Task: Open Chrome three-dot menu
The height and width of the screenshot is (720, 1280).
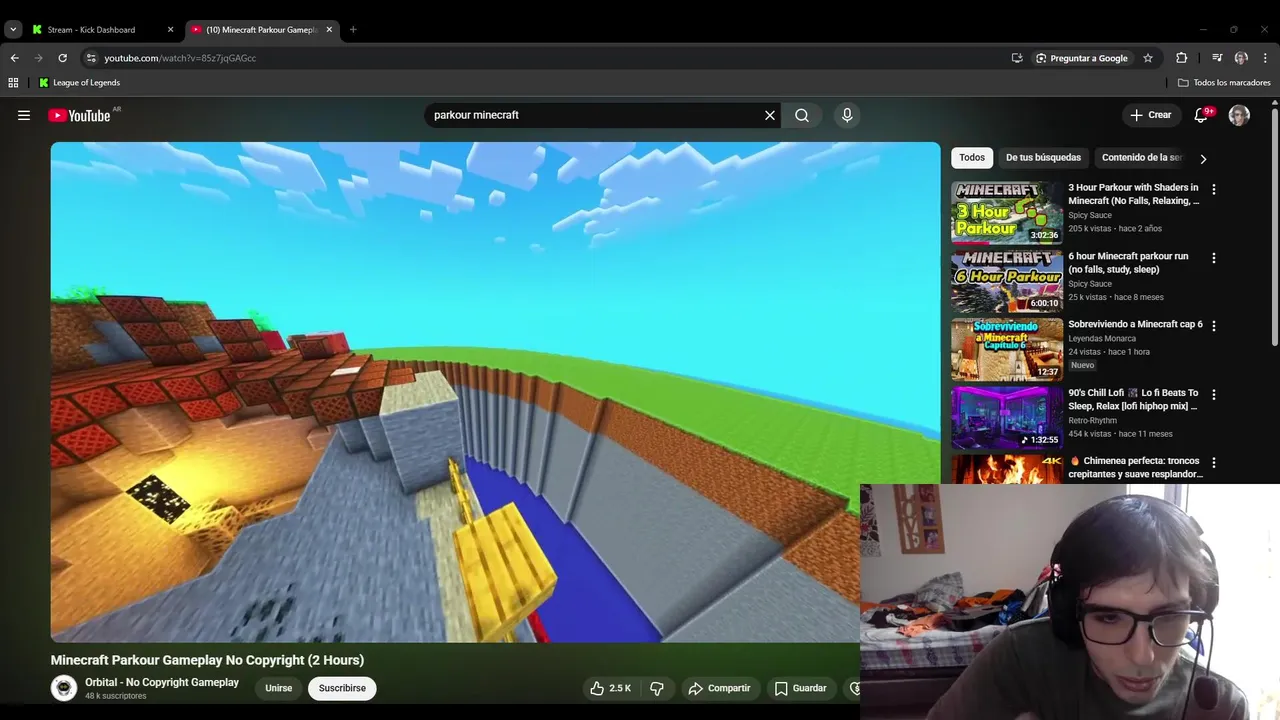Action: [1266, 58]
